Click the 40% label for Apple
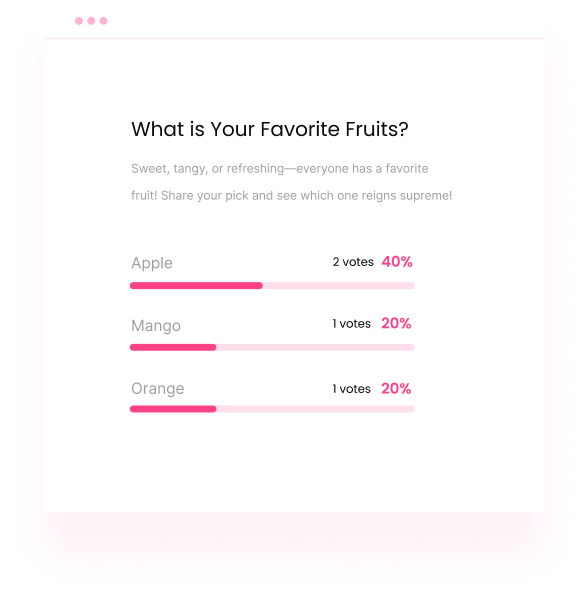This screenshot has height=600, width=588. click(x=397, y=262)
